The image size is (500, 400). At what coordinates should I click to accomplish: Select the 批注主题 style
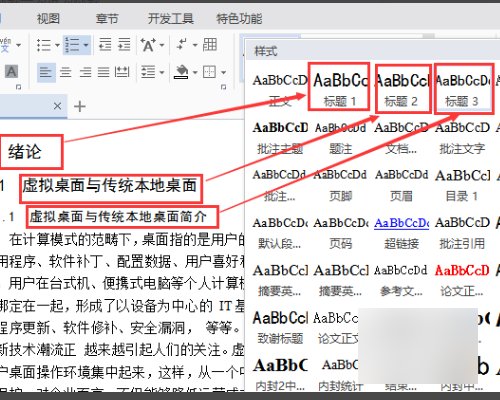point(280,137)
